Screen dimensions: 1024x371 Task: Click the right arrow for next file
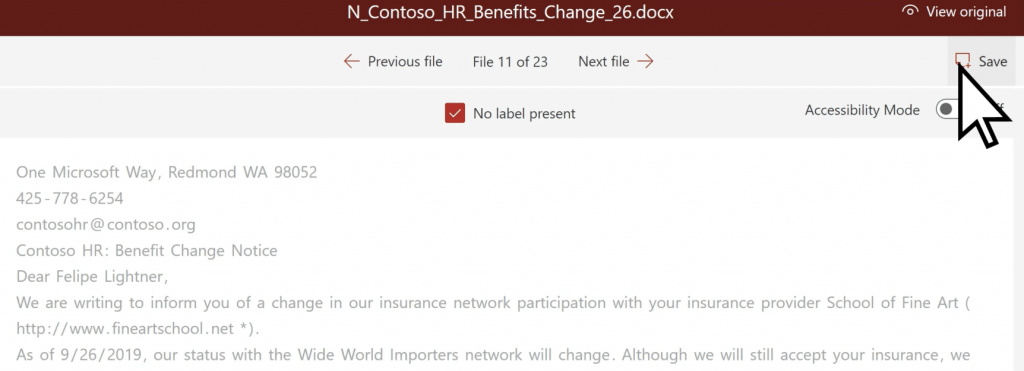pos(645,61)
